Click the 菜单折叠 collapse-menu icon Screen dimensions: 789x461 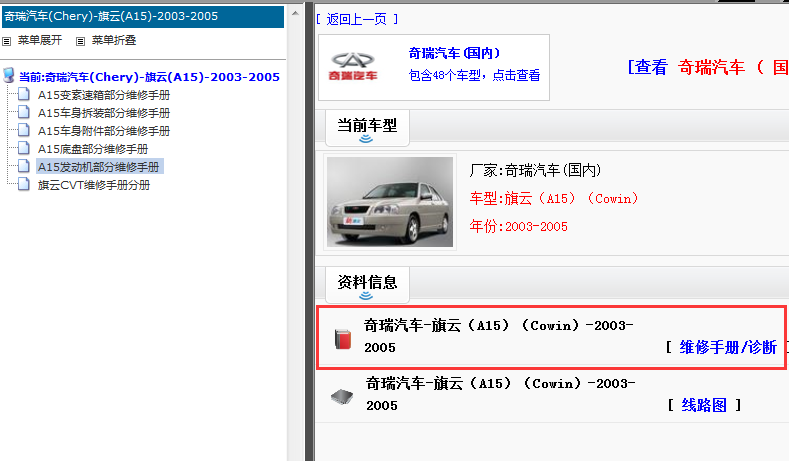81,41
